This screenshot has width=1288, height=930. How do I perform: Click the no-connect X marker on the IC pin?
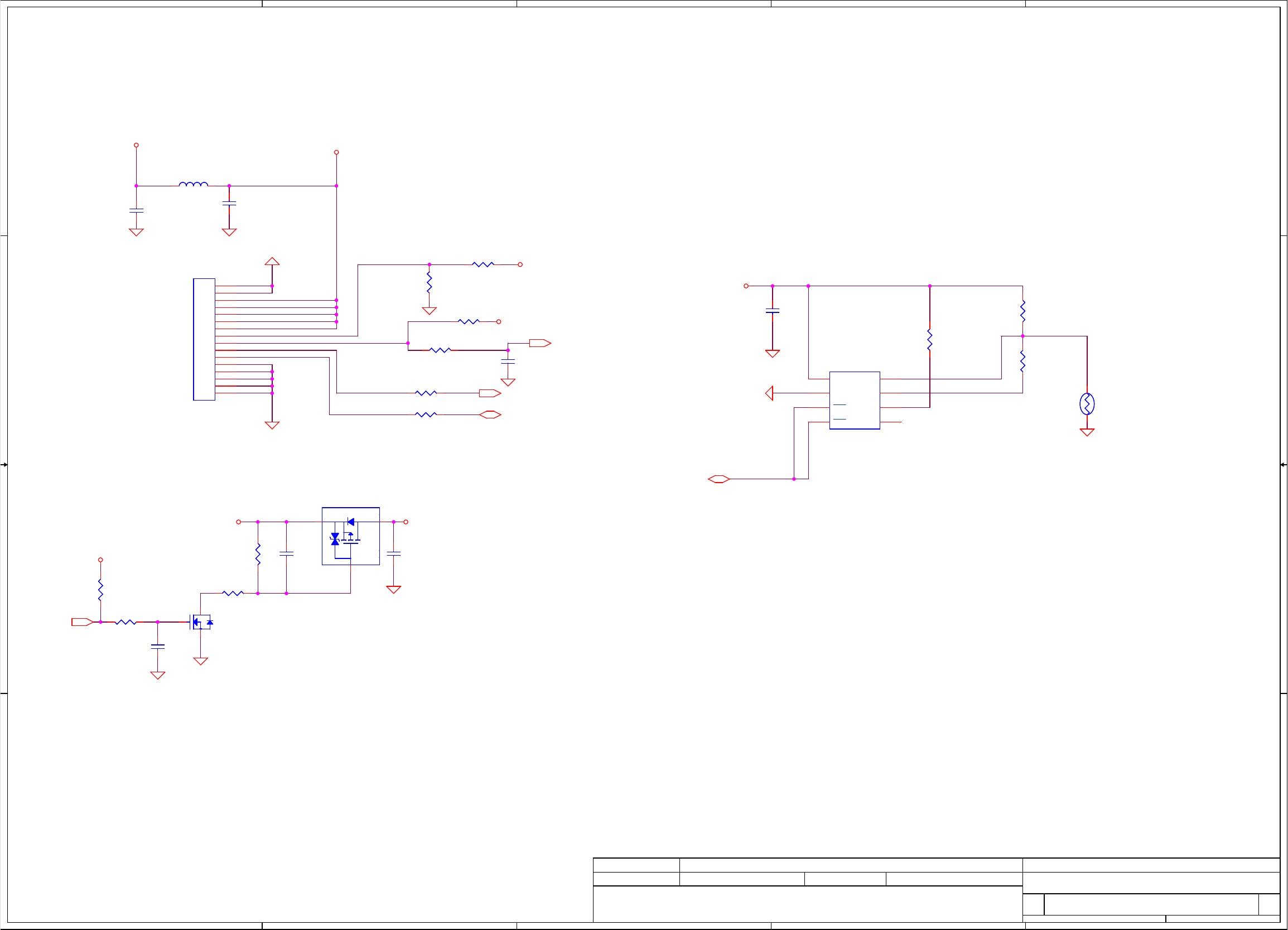click(x=901, y=422)
